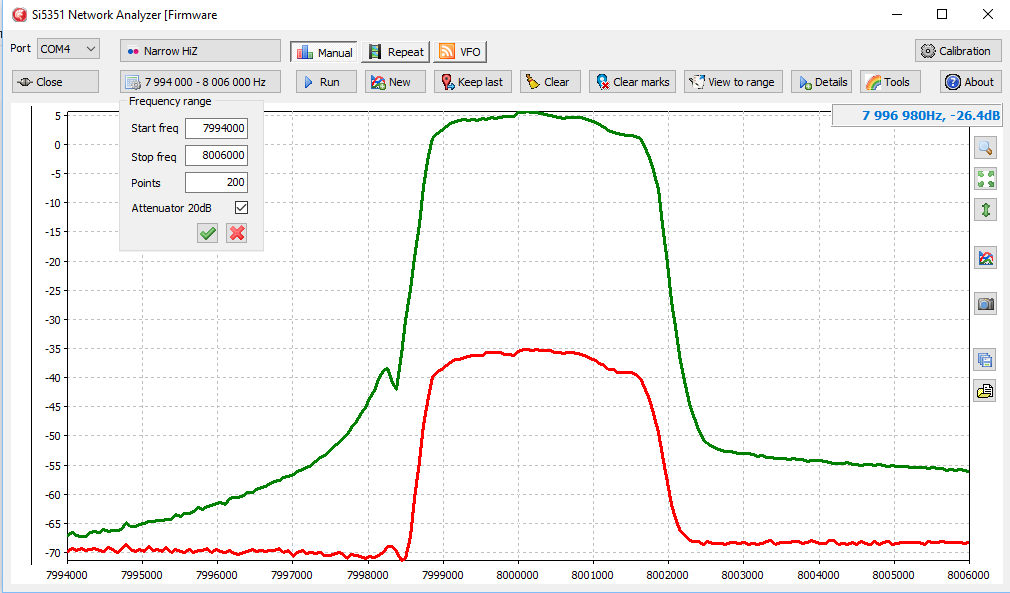Clear the chart traces

pos(550,82)
